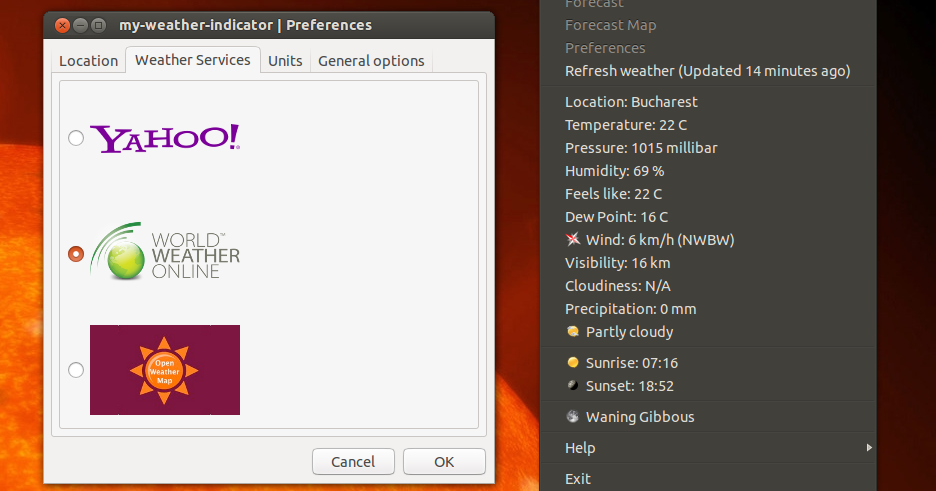This screenshot has width=936, height=491.
Task: Select the Yahoo weather service radio button
Action: click(76, 138)
